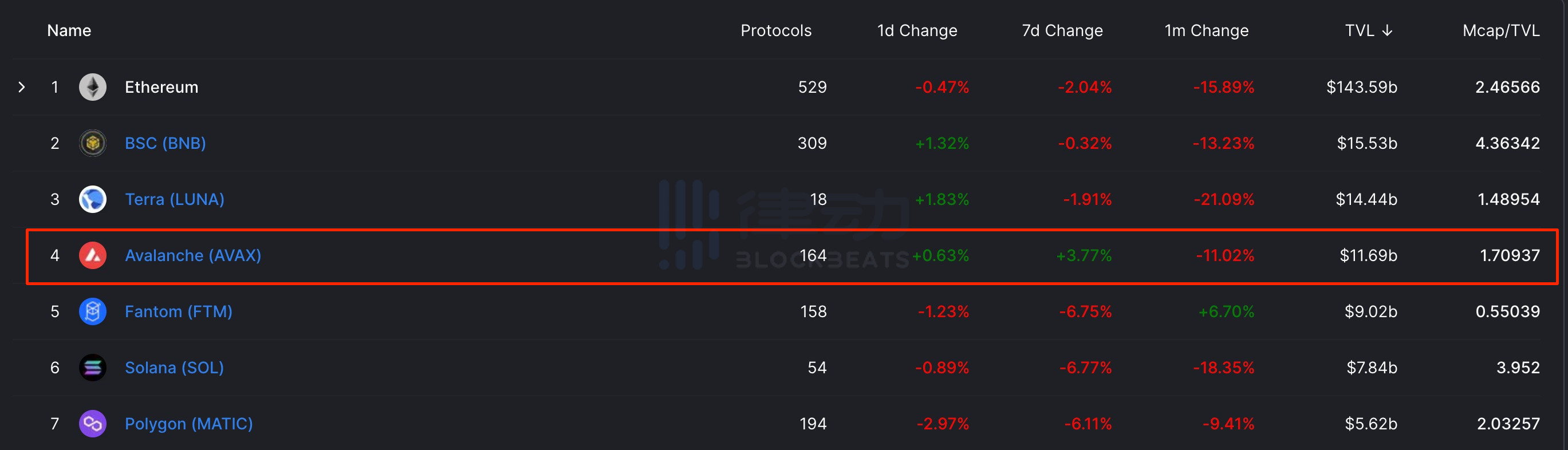Sort by the 7d Change header
Image resolution: width=1568 pixels, height=450 pixels.
click(1062, 30)
